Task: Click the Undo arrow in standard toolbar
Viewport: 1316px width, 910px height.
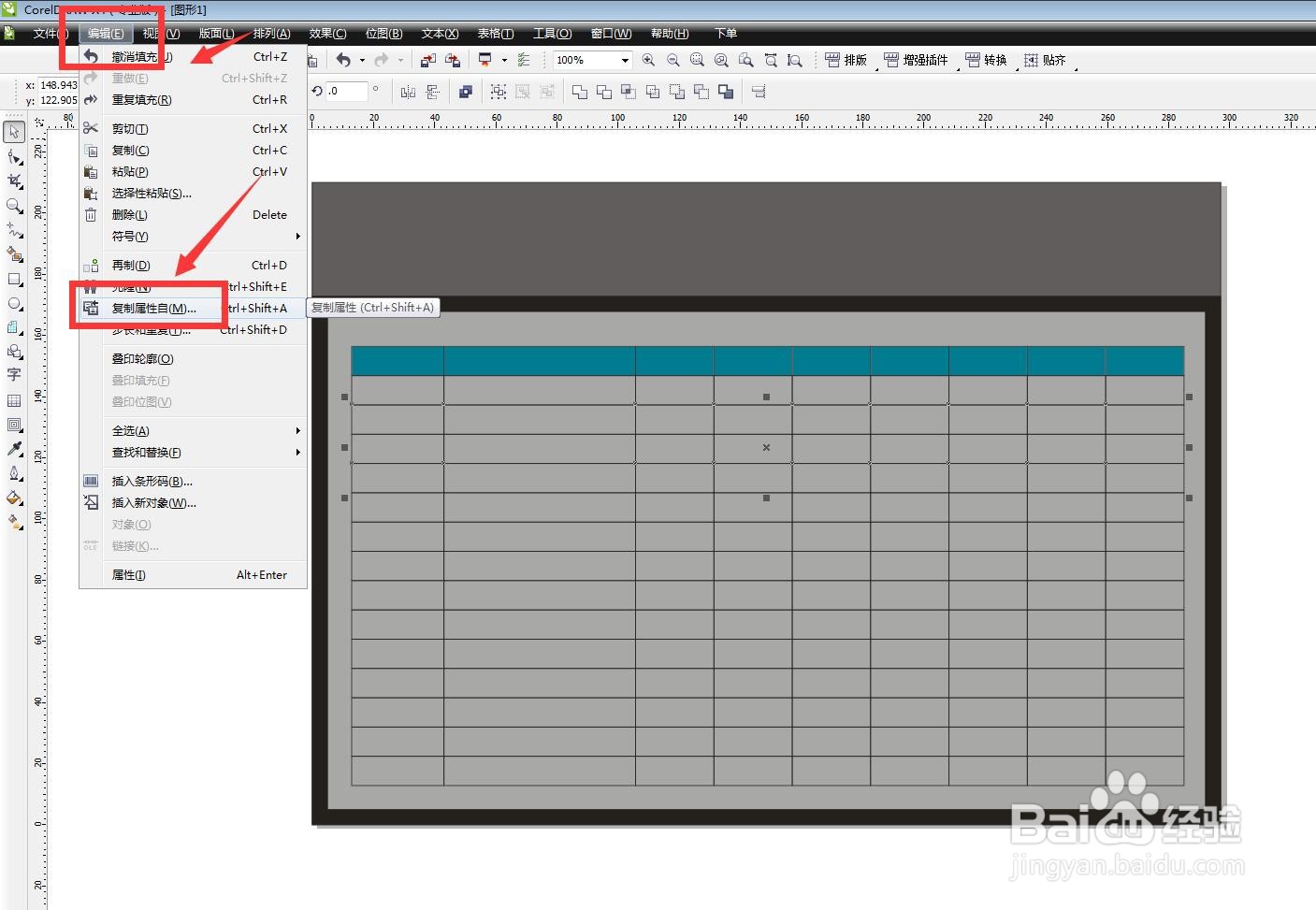Action: [344, 60]
